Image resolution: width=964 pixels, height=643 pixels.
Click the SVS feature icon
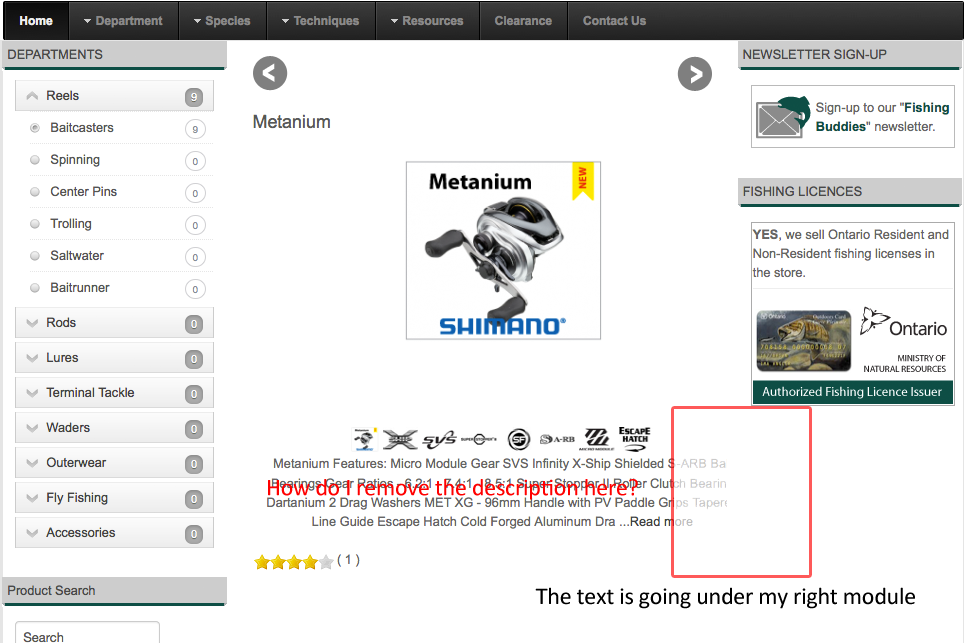[x=439, y=439]
